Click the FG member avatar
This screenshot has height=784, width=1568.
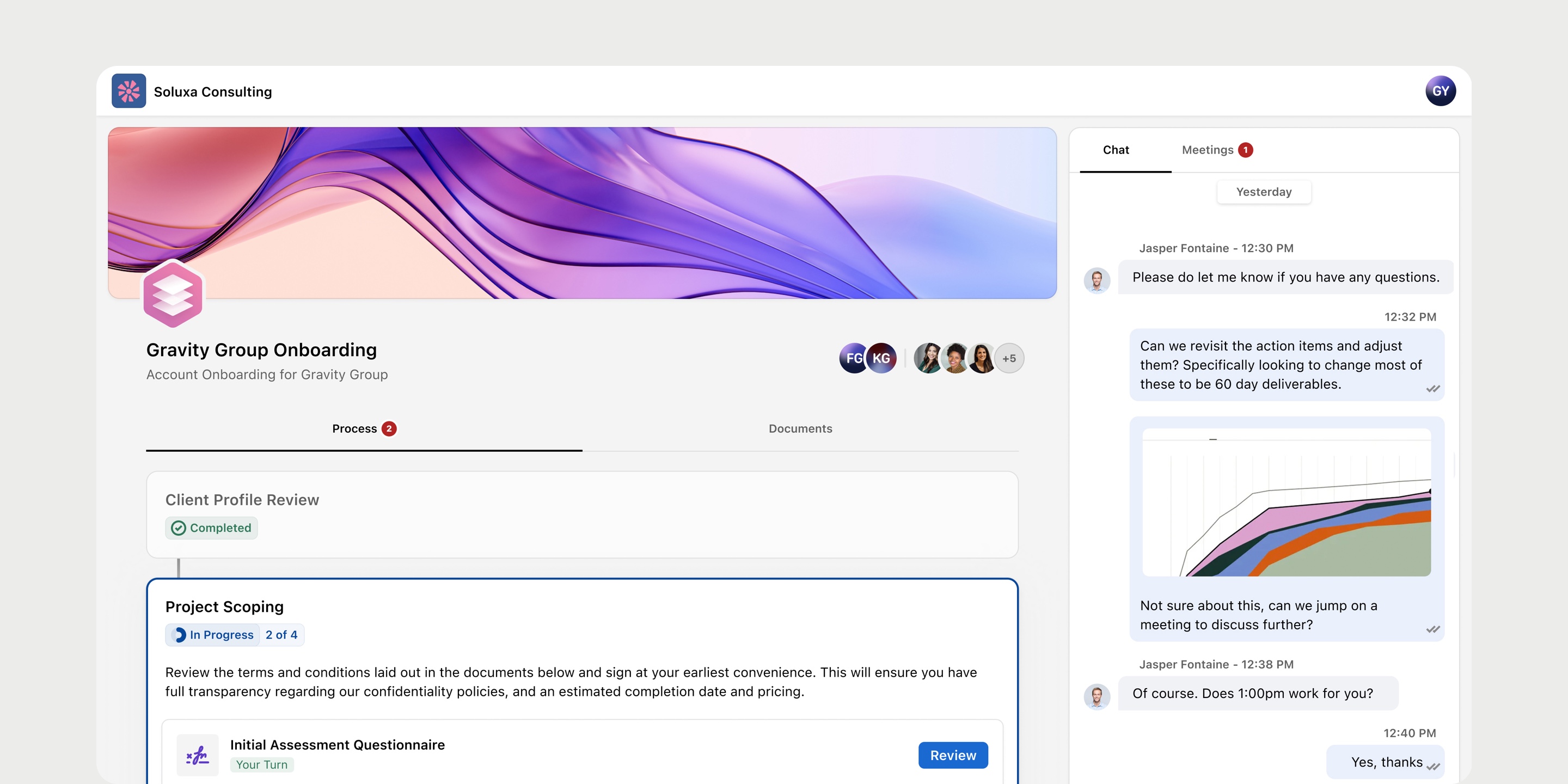click(x=852, y=358)
